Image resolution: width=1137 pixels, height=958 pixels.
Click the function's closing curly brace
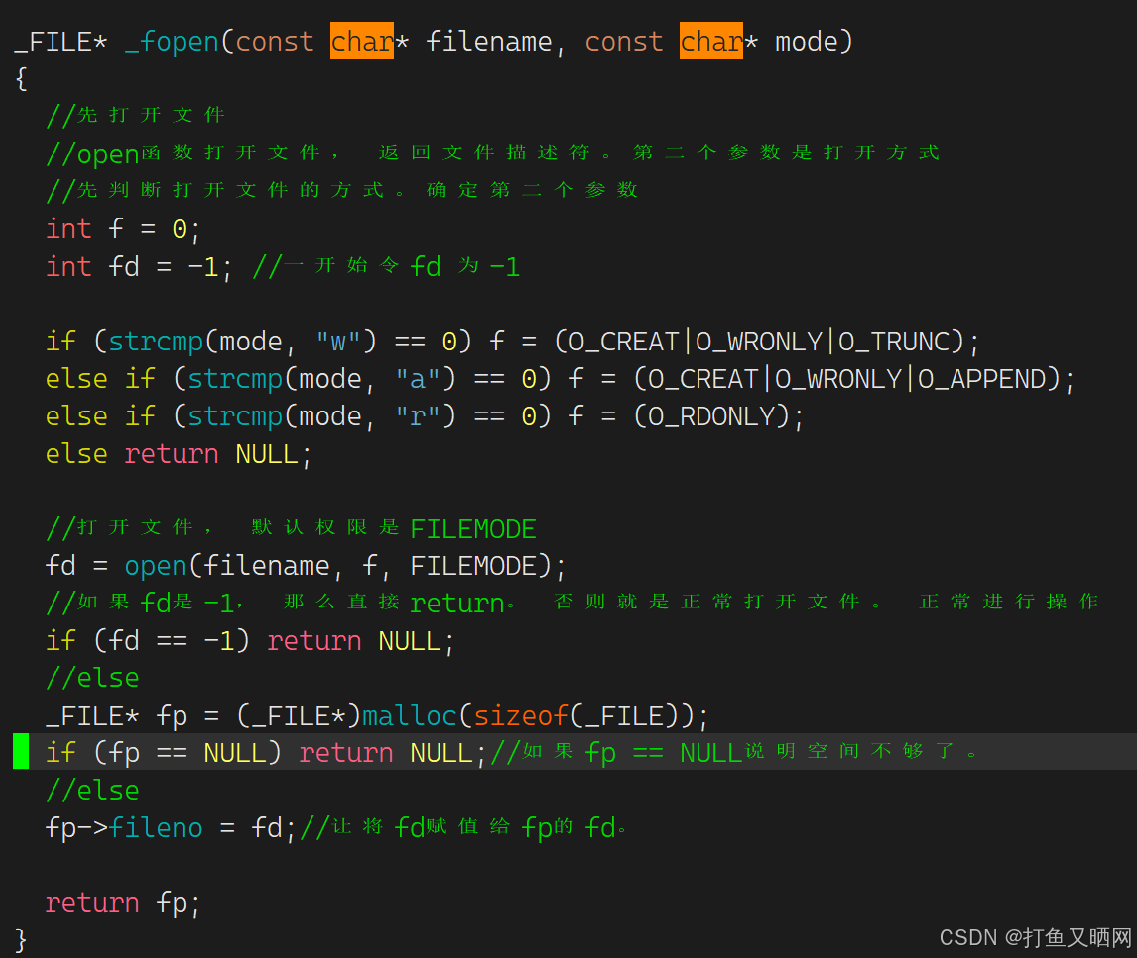pos(21,939)
